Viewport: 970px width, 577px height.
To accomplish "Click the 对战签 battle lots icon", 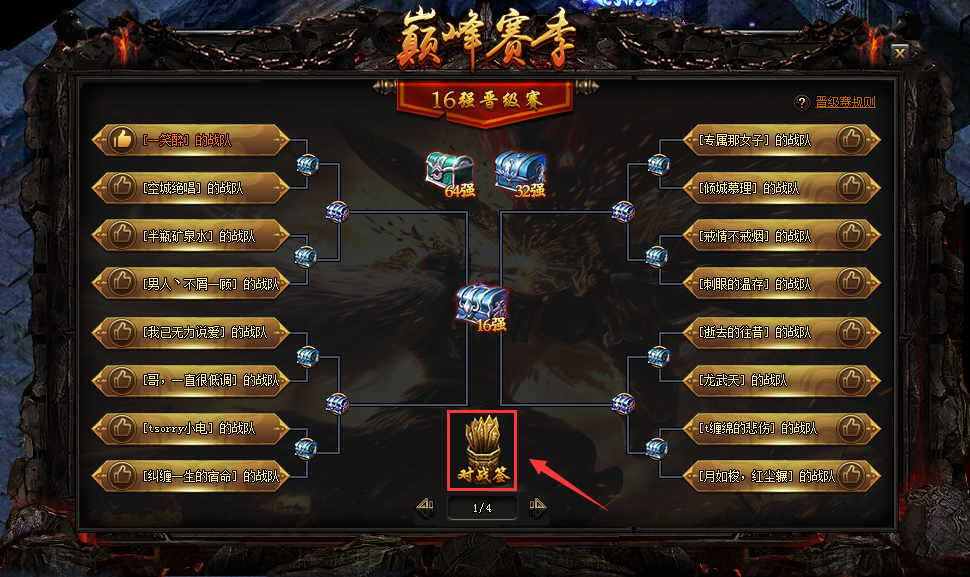I will coord(482,450).
